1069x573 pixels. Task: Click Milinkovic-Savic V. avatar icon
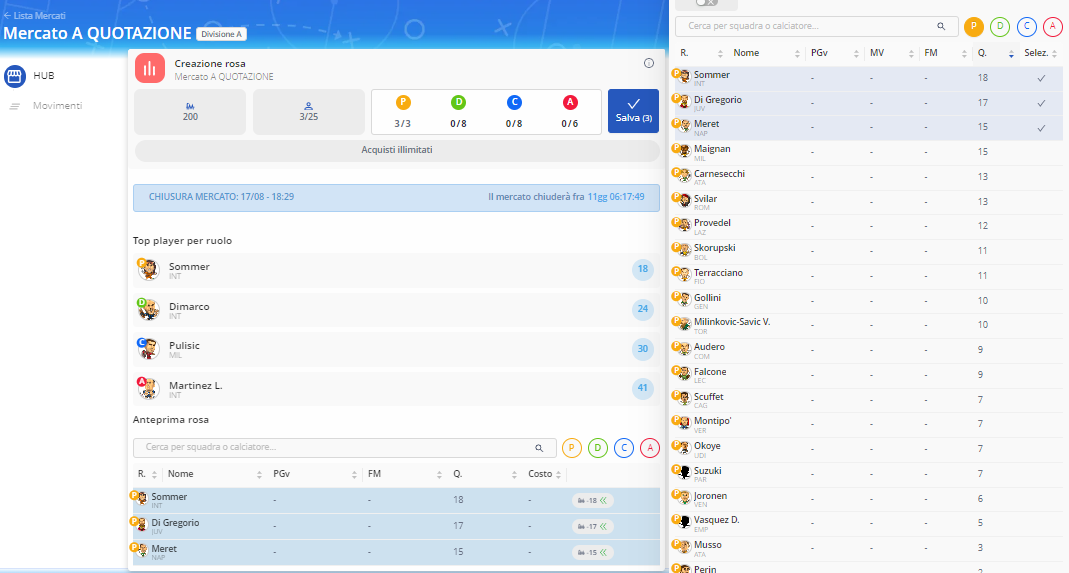click(684, 325)
